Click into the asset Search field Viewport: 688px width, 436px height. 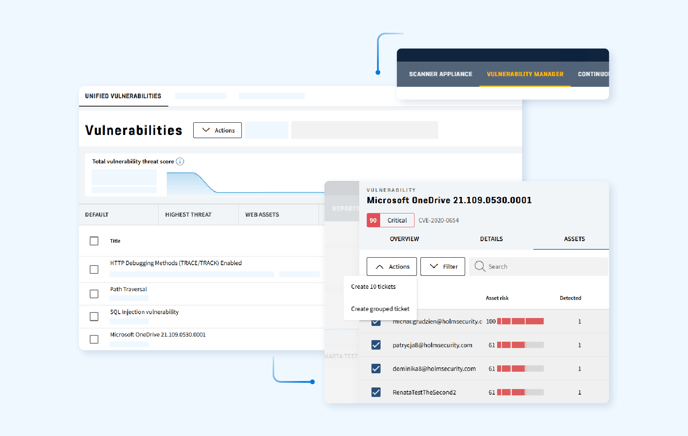click(x=538, y=266)
